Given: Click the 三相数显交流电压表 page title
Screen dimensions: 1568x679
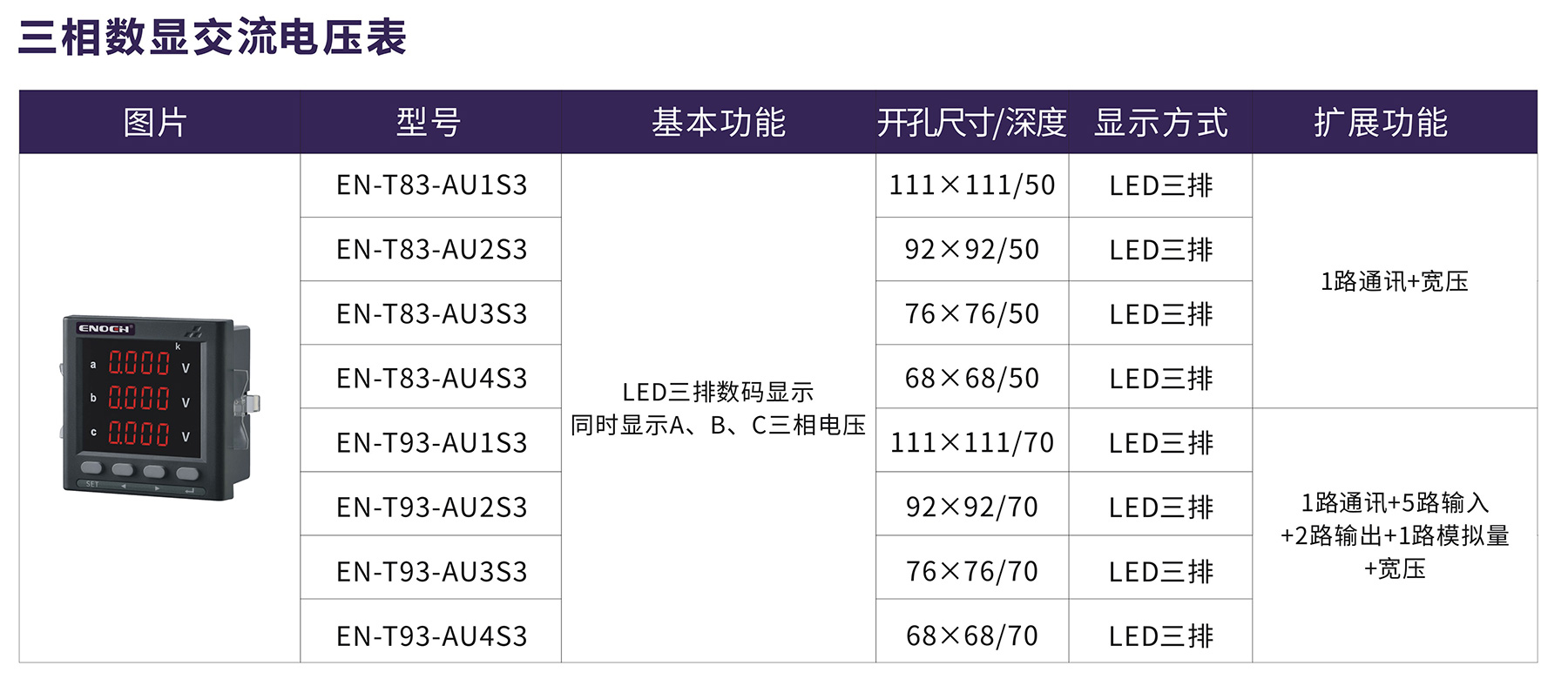Looking at the screenshot, I should point(213,37).
